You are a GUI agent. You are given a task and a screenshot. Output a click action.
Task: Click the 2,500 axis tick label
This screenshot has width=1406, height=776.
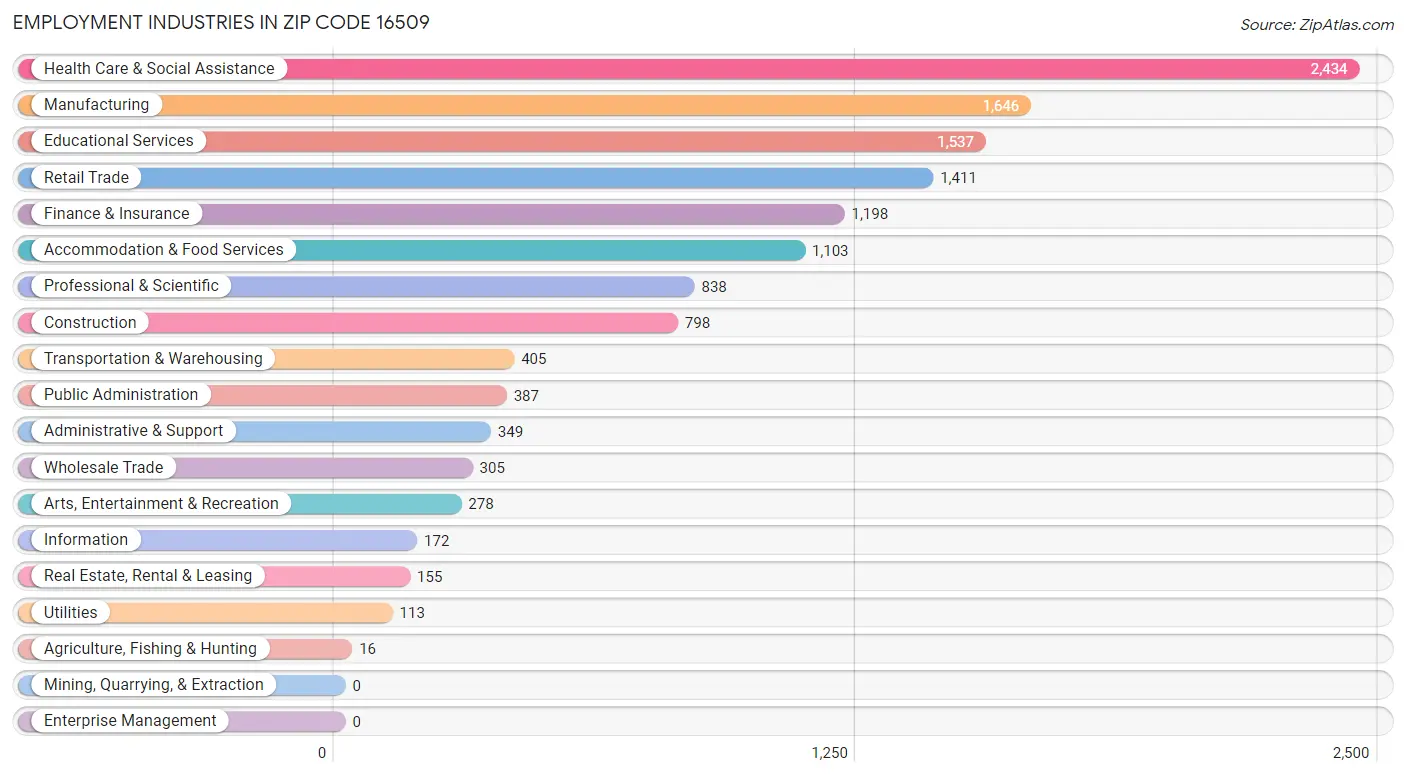tap(1351, 753)
